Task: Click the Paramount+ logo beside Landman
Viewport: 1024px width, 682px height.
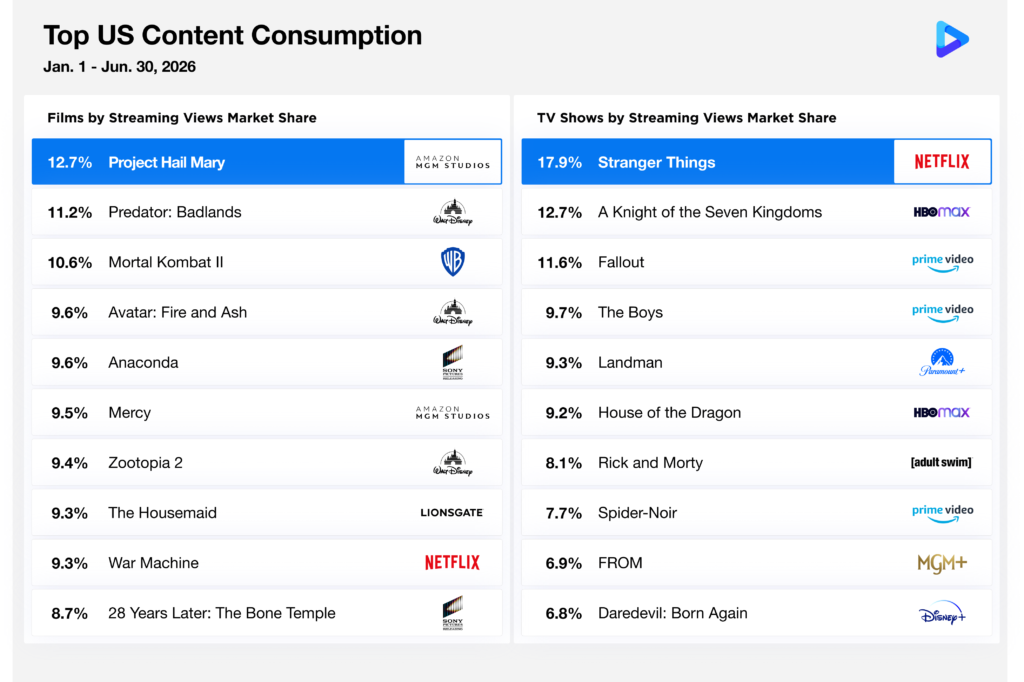Action: 942,363
